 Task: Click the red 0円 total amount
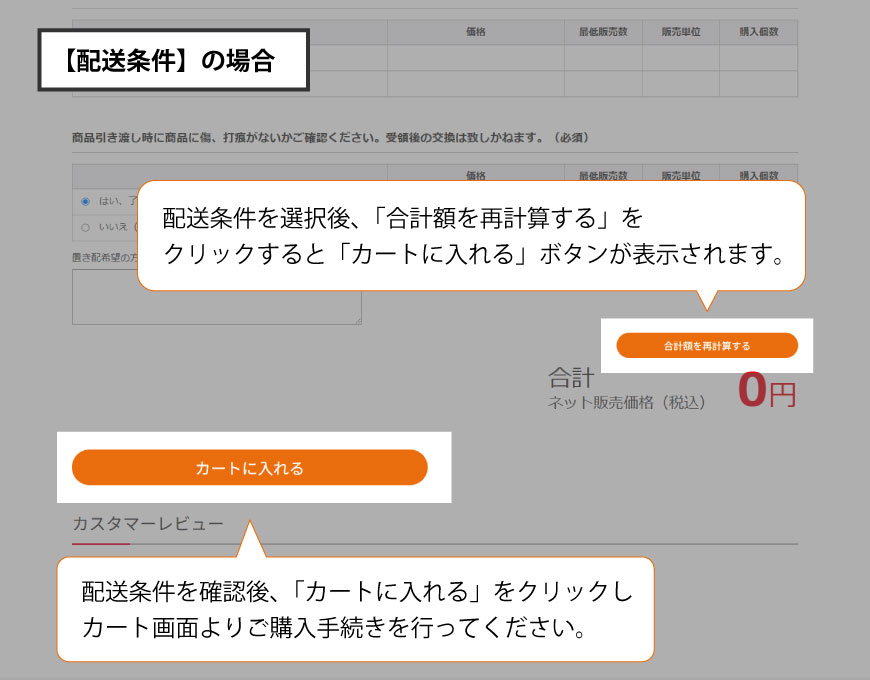coord(766,392)
